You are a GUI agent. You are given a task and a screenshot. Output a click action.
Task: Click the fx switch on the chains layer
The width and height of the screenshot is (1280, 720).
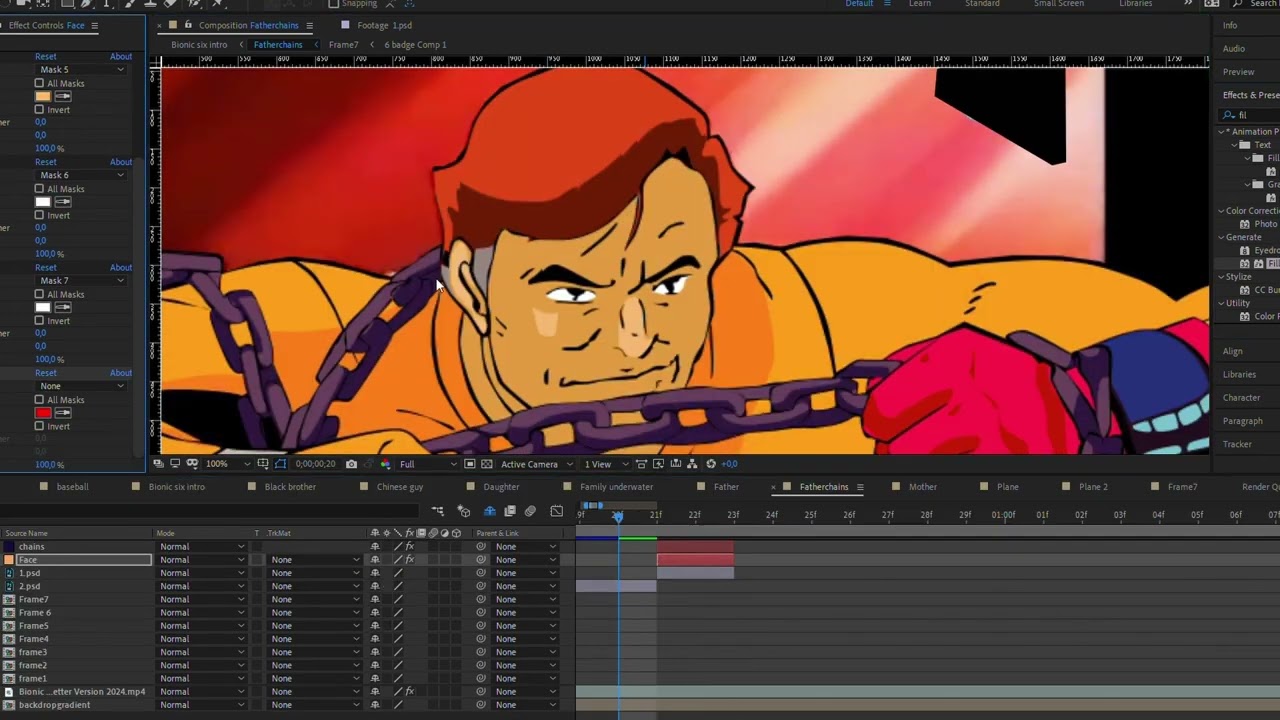pos(410,547)
